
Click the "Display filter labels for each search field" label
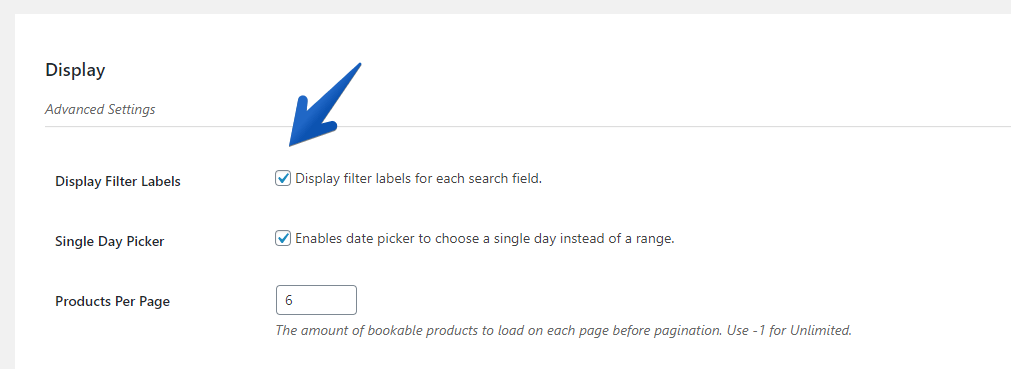[x=418, y=179]
